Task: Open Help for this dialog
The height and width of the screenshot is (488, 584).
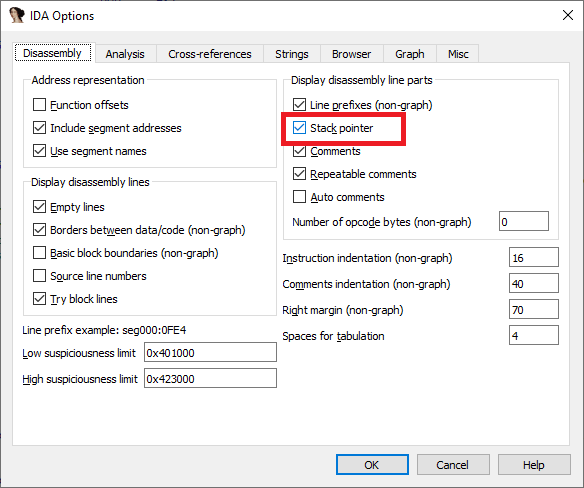Action: (x=534, y=465)
